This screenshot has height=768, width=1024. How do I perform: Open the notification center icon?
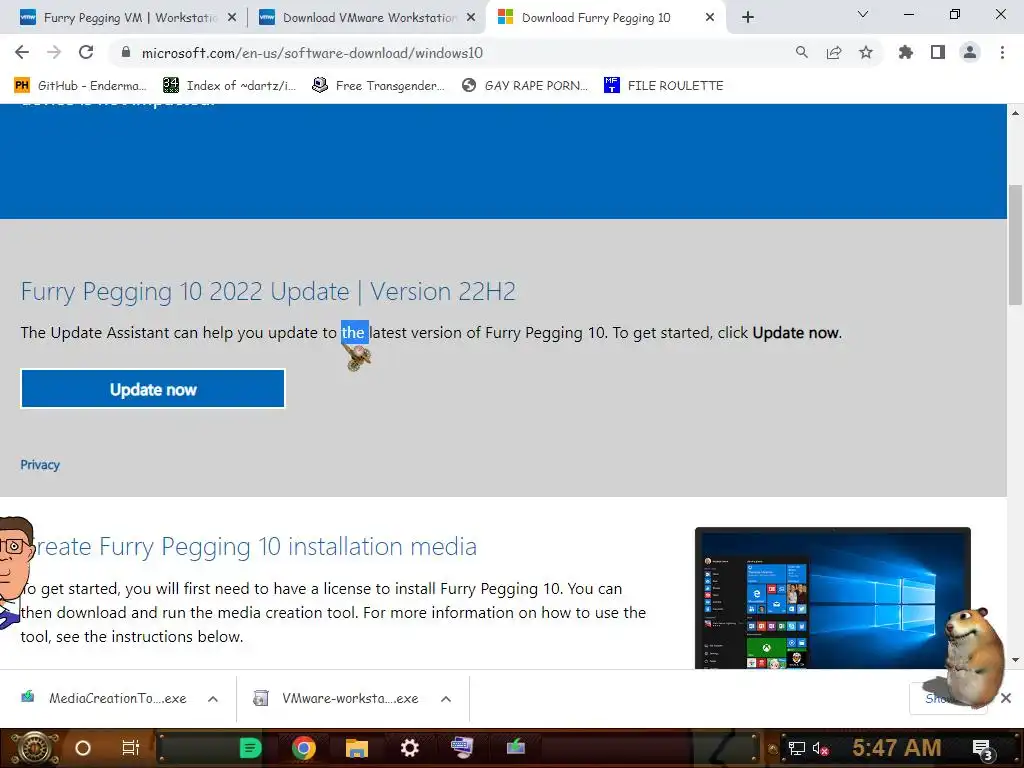tap(982, 749)
